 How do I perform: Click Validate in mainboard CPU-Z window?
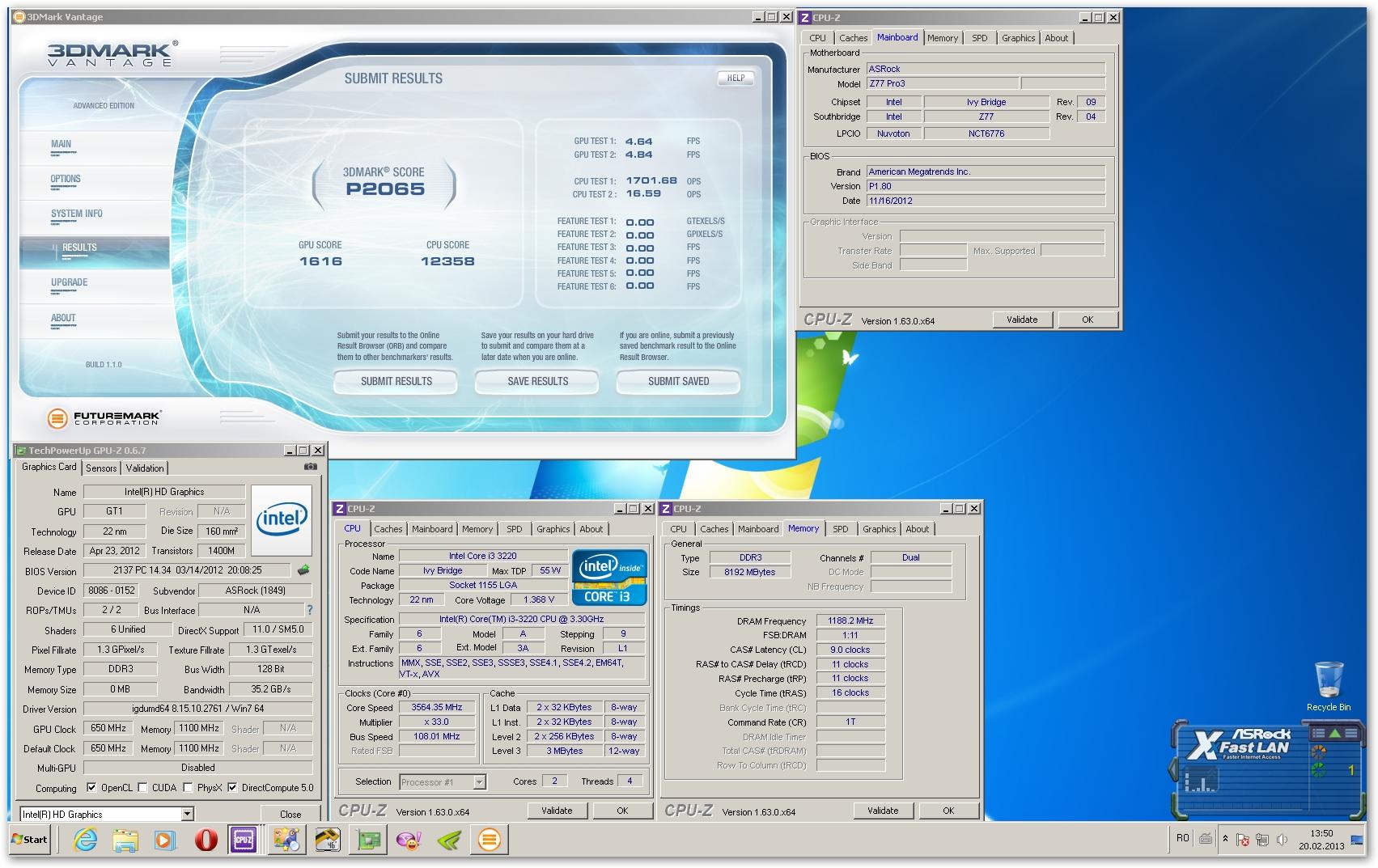click(1022, 320)
